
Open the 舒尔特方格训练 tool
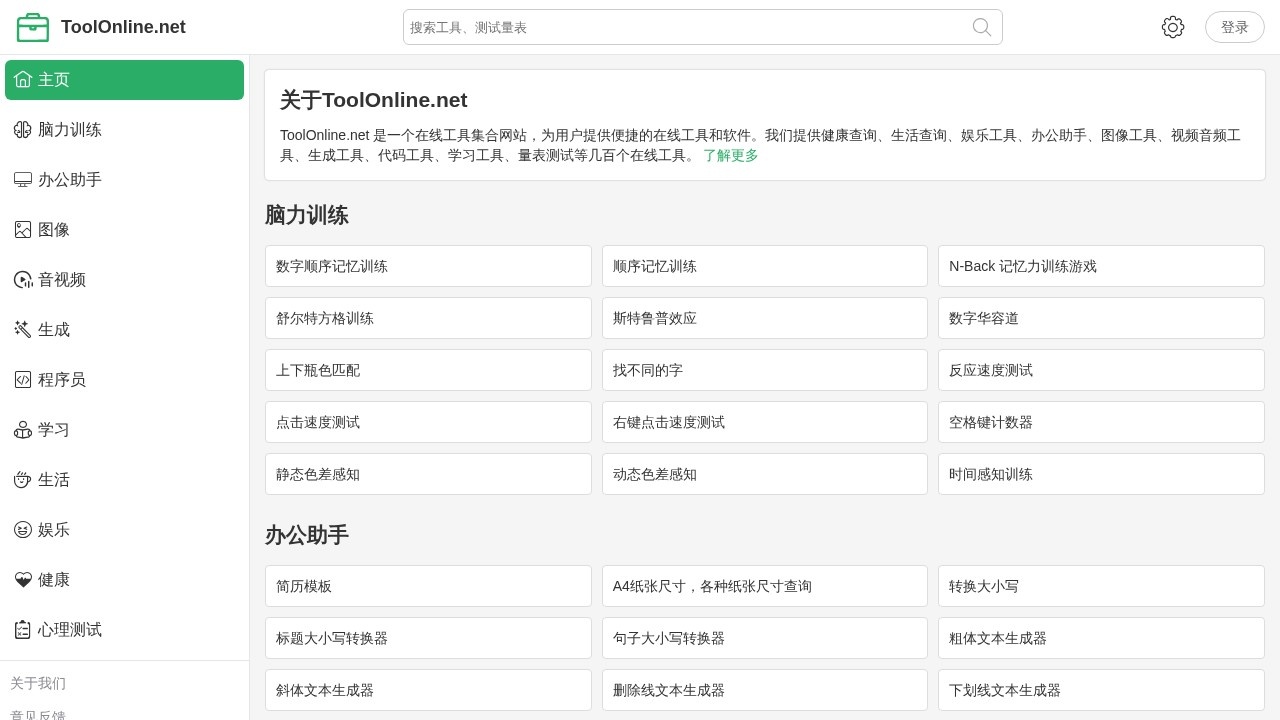[x=428, y=318]
